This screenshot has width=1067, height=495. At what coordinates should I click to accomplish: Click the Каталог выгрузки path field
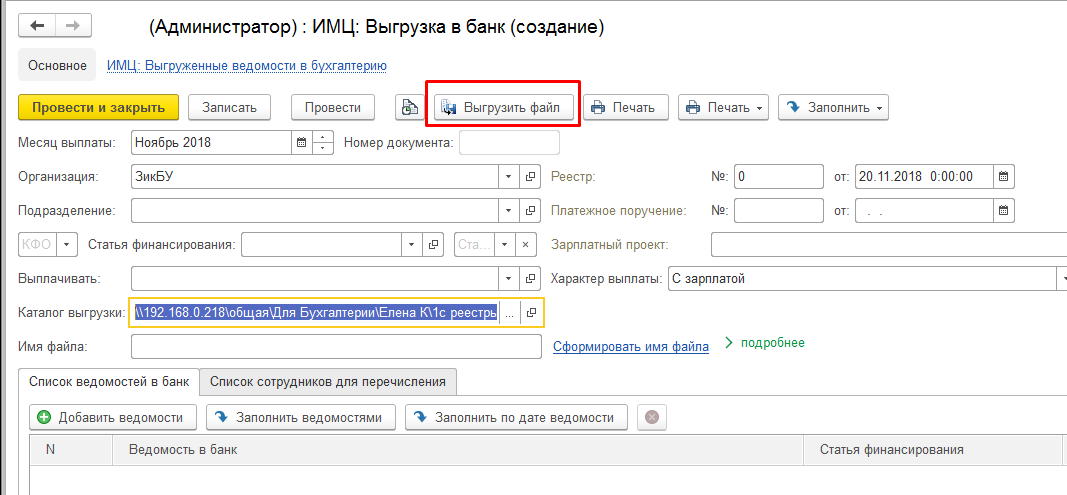click(316, 313)
